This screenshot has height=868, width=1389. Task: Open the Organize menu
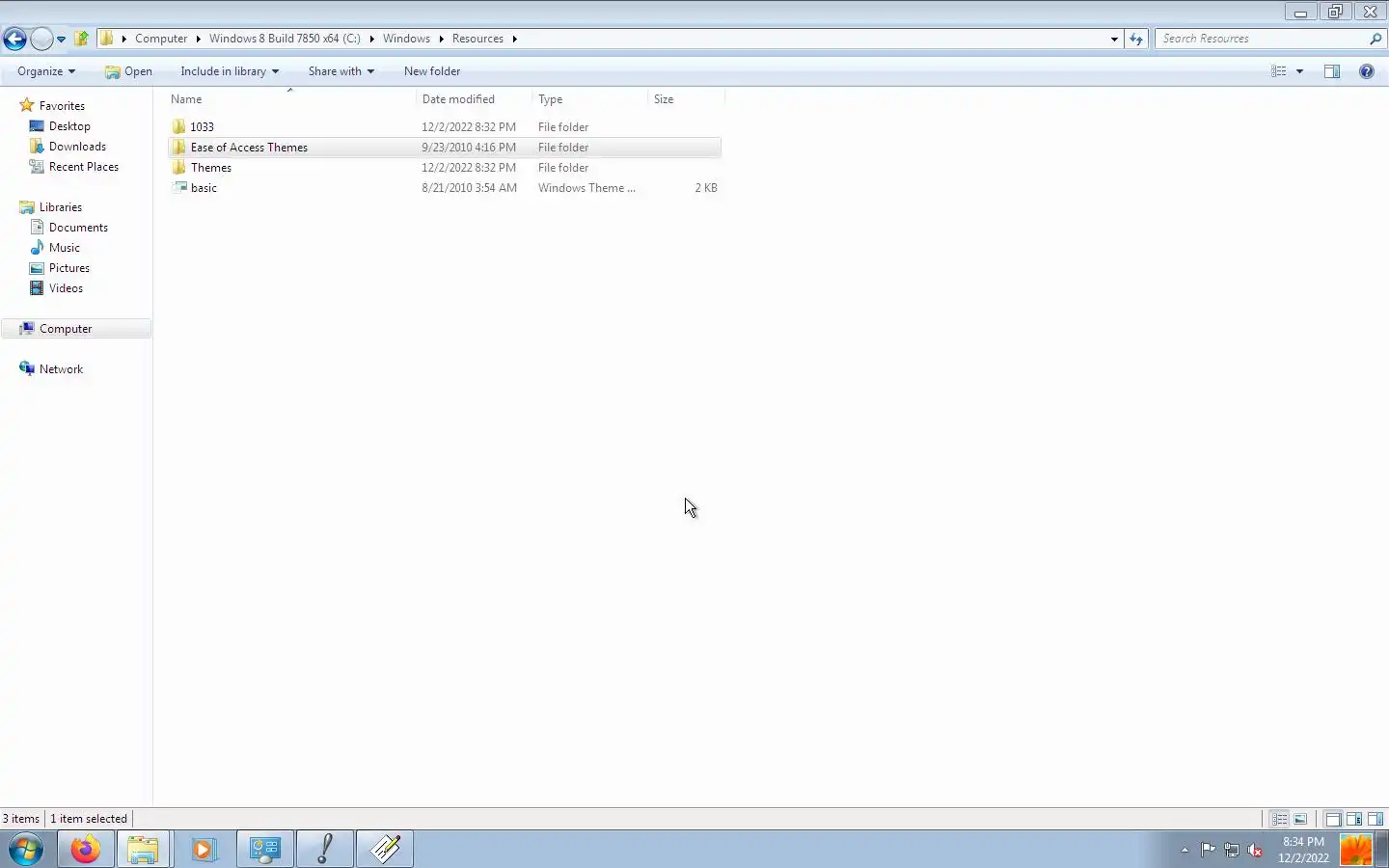tap(45, 71)
